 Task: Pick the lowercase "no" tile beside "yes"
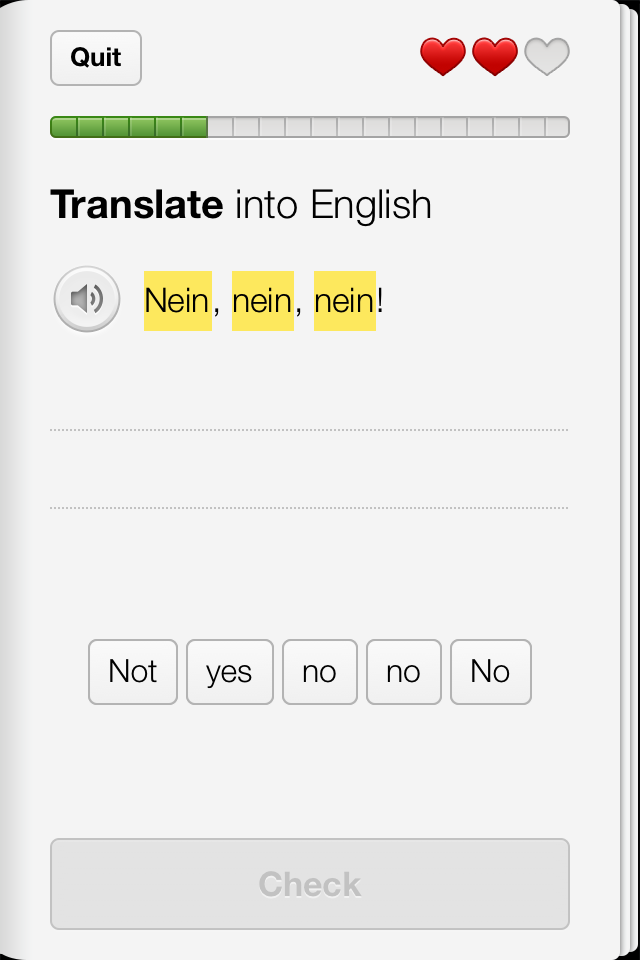pyautogui.click(x=319, y=672)
